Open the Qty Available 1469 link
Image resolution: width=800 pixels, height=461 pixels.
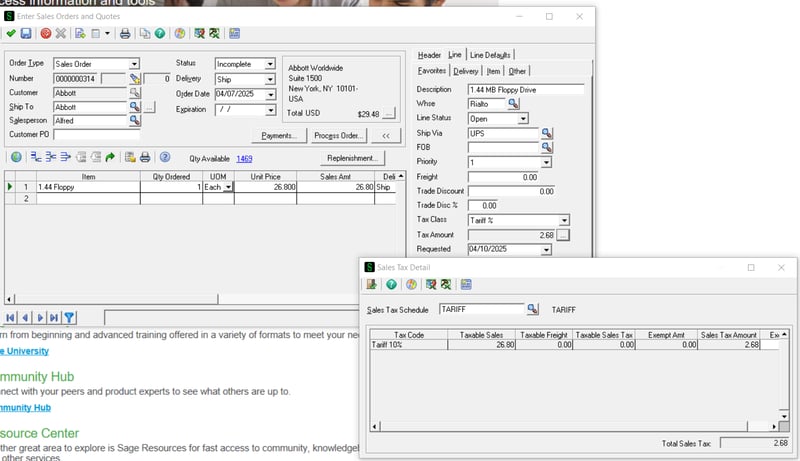pyautogui.click(x=244, y=158)
